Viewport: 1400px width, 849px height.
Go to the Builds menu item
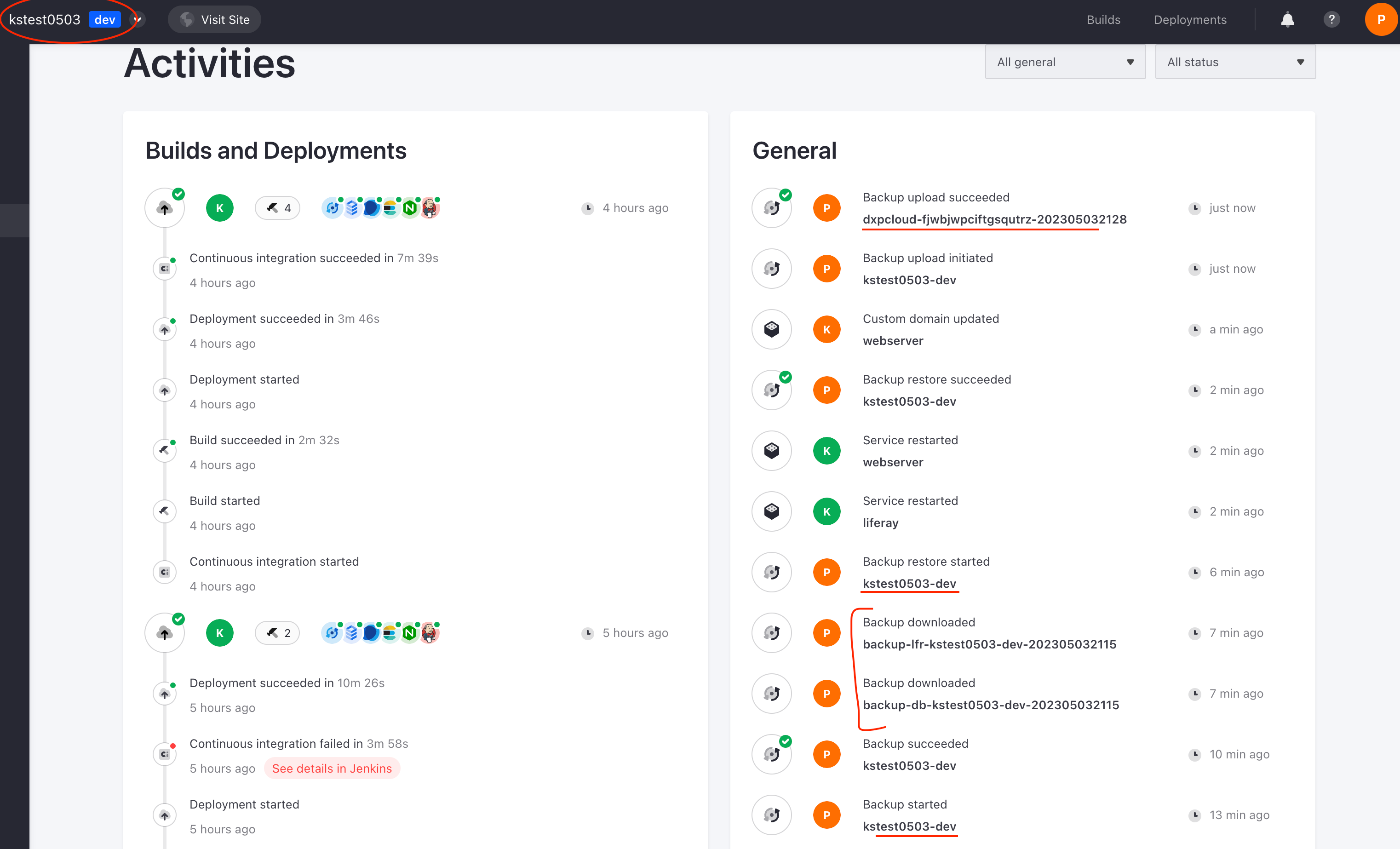(1103, 20)
